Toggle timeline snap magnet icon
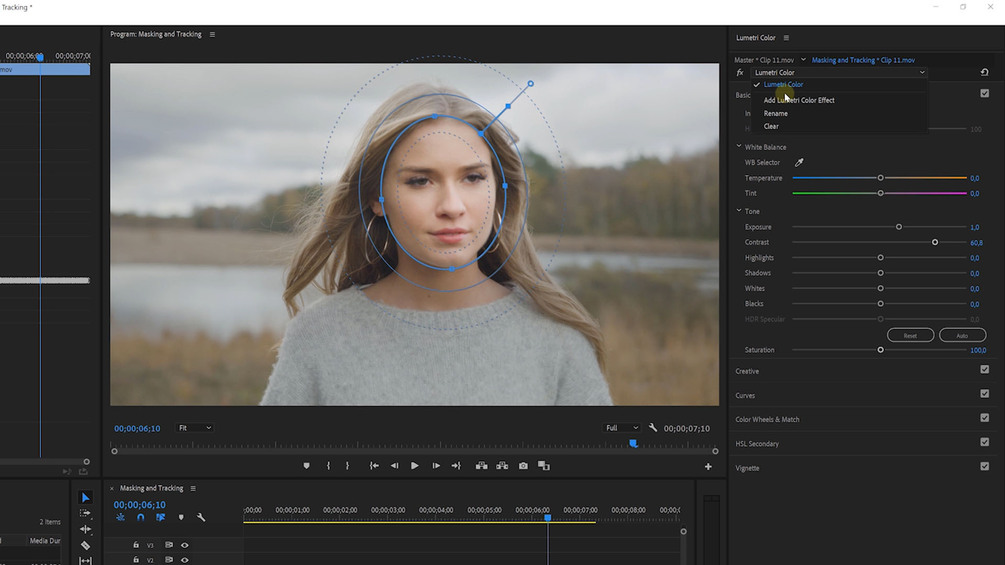Viewport: 1005px width, 565px height. pyautogui.click(x=140, y=517)
